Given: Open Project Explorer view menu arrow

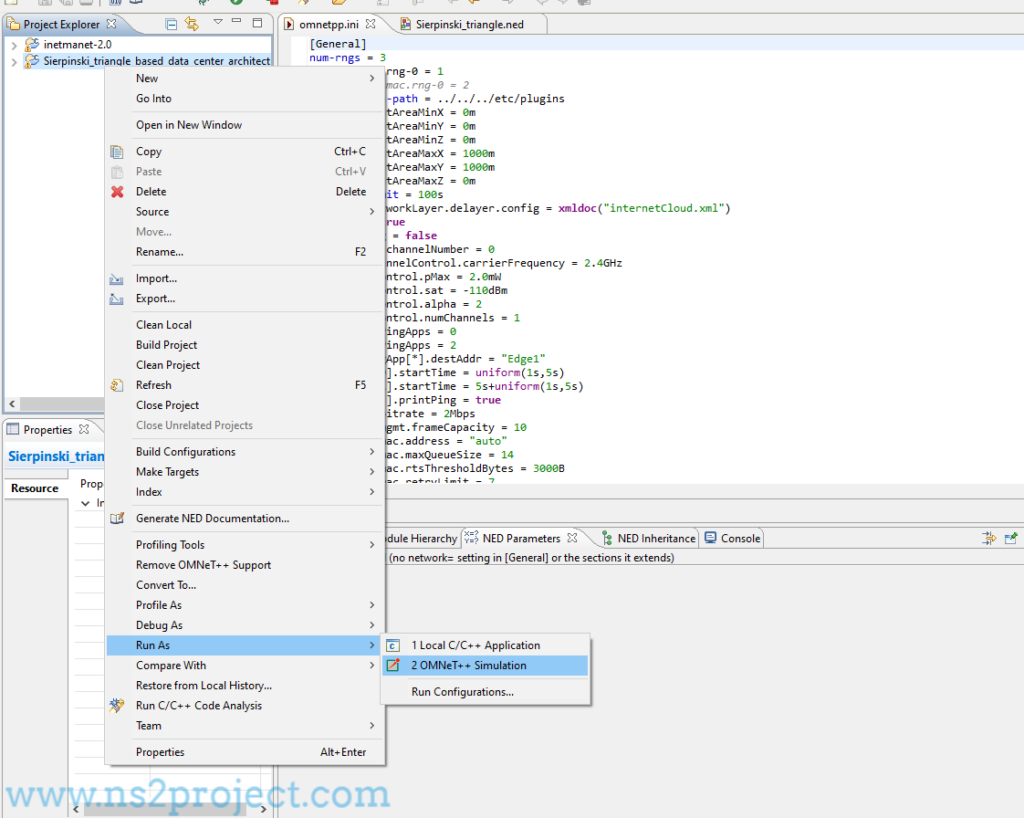Looking at the screenshot, I should coord(218,22).
